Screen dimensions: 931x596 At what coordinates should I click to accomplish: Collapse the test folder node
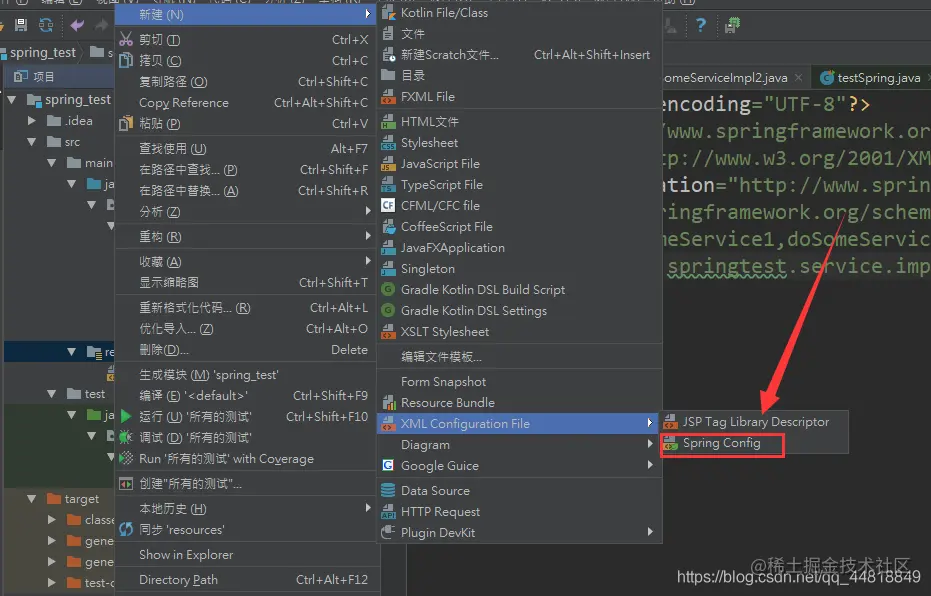52,394
